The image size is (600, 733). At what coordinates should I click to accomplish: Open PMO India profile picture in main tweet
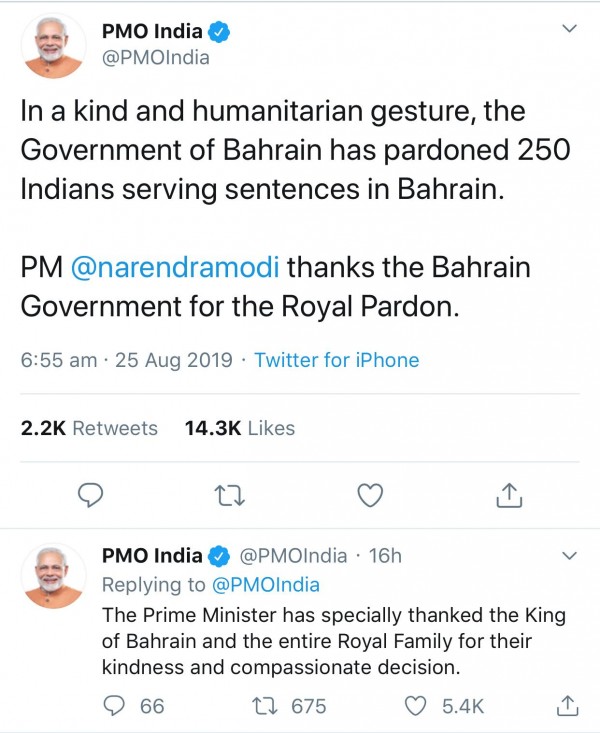pos(53,45)
